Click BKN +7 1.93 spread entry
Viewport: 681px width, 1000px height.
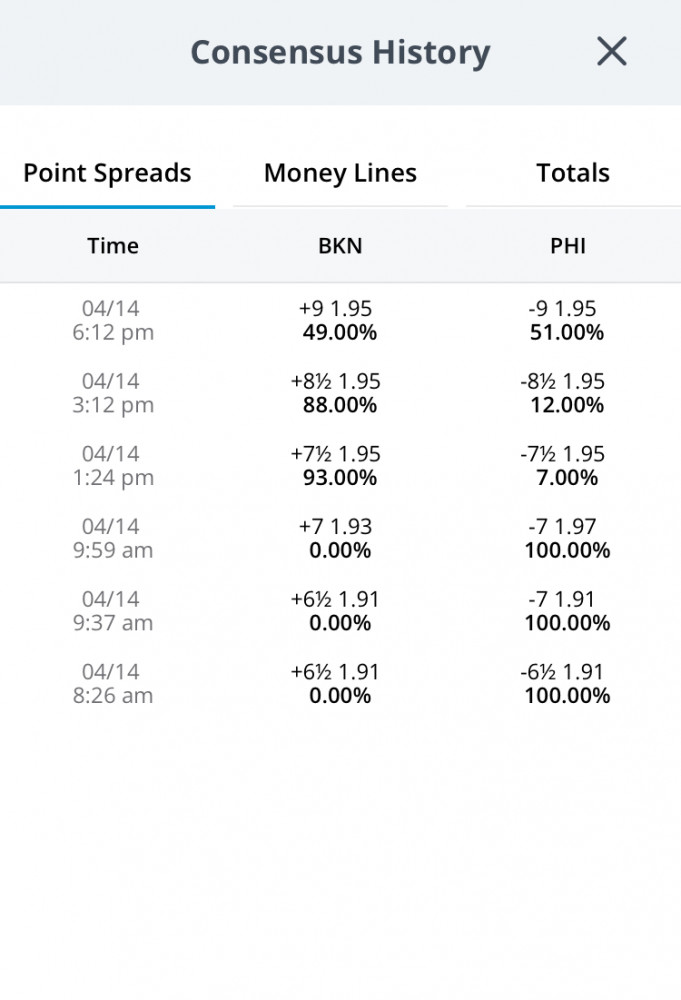tap(335, 527)
